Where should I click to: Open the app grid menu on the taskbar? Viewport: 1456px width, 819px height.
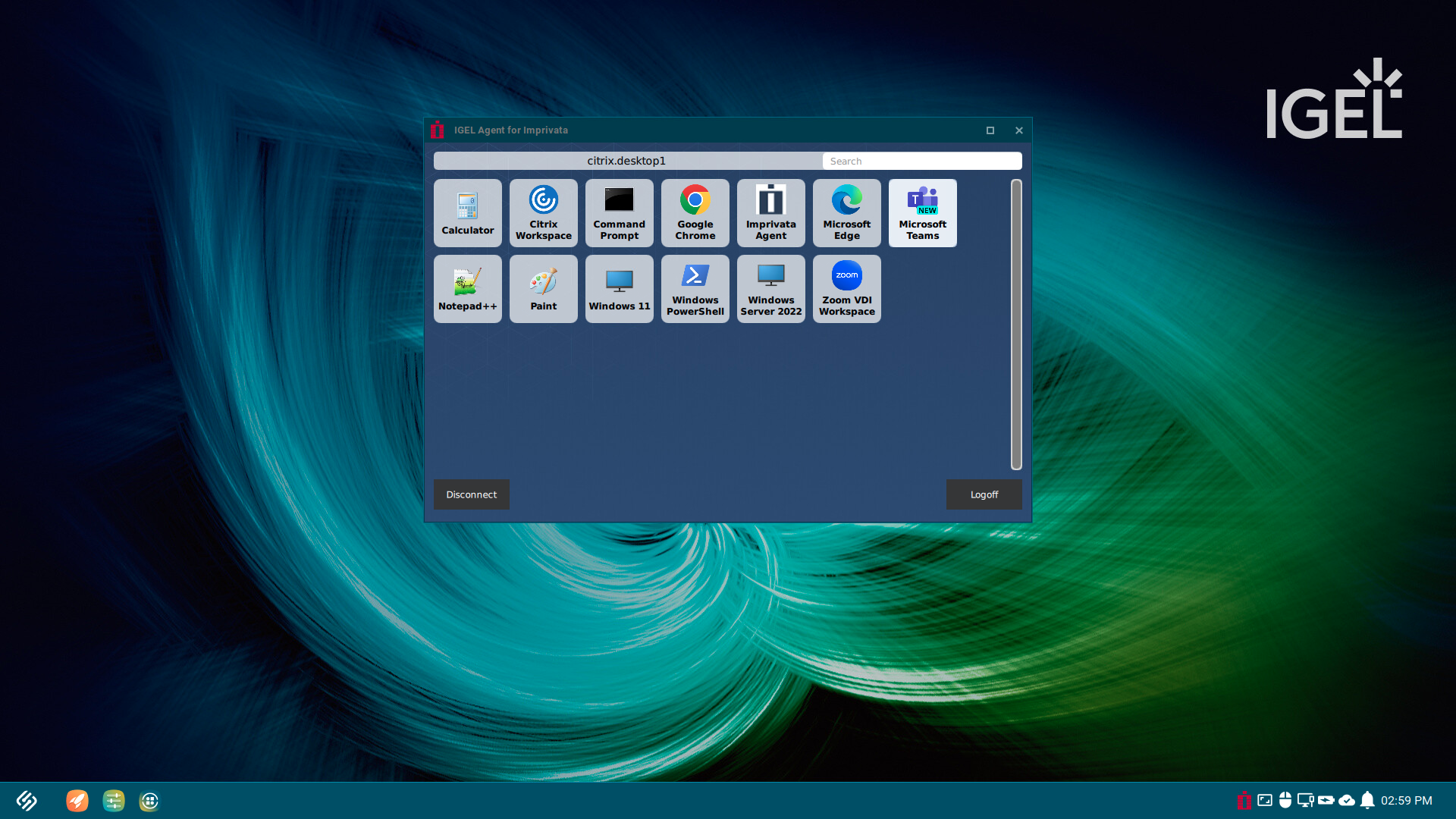149,801
